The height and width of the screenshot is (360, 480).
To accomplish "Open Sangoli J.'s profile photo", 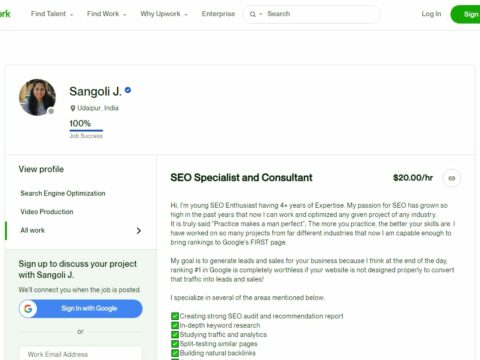I will click(x=37, y=97).
